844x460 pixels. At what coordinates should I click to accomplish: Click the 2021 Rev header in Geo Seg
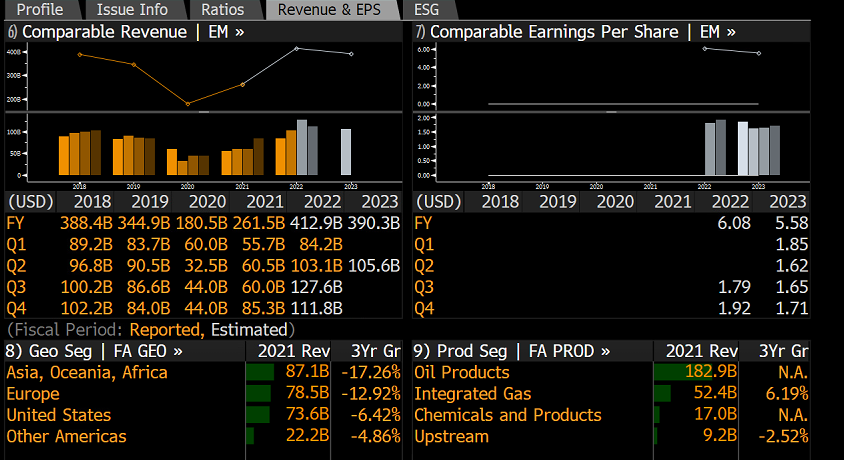[293, 351]
